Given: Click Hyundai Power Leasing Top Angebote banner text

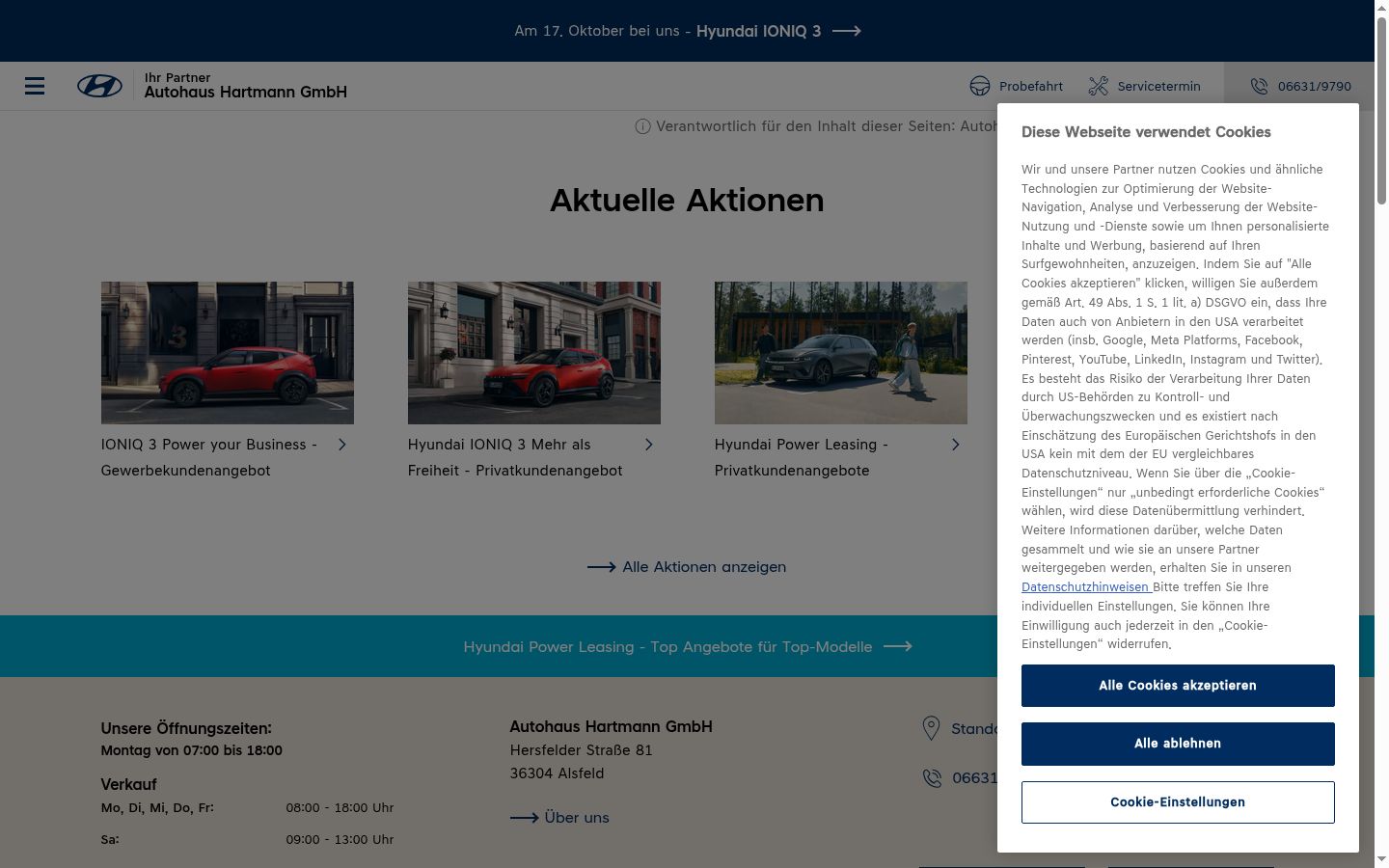Looking at the screenshot, I should (x=667, y=647).
